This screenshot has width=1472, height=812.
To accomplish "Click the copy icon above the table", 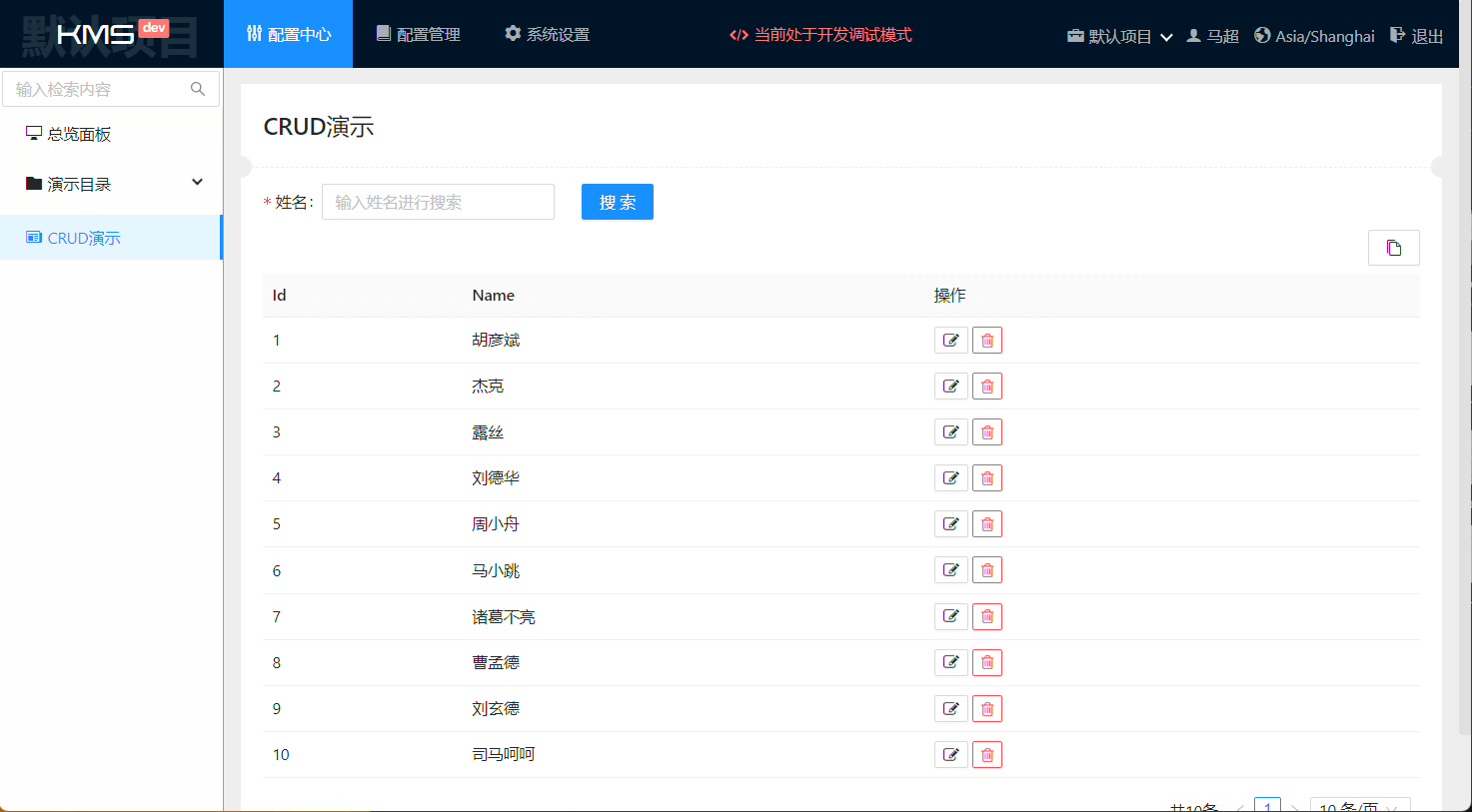I will coord(1393,248).
